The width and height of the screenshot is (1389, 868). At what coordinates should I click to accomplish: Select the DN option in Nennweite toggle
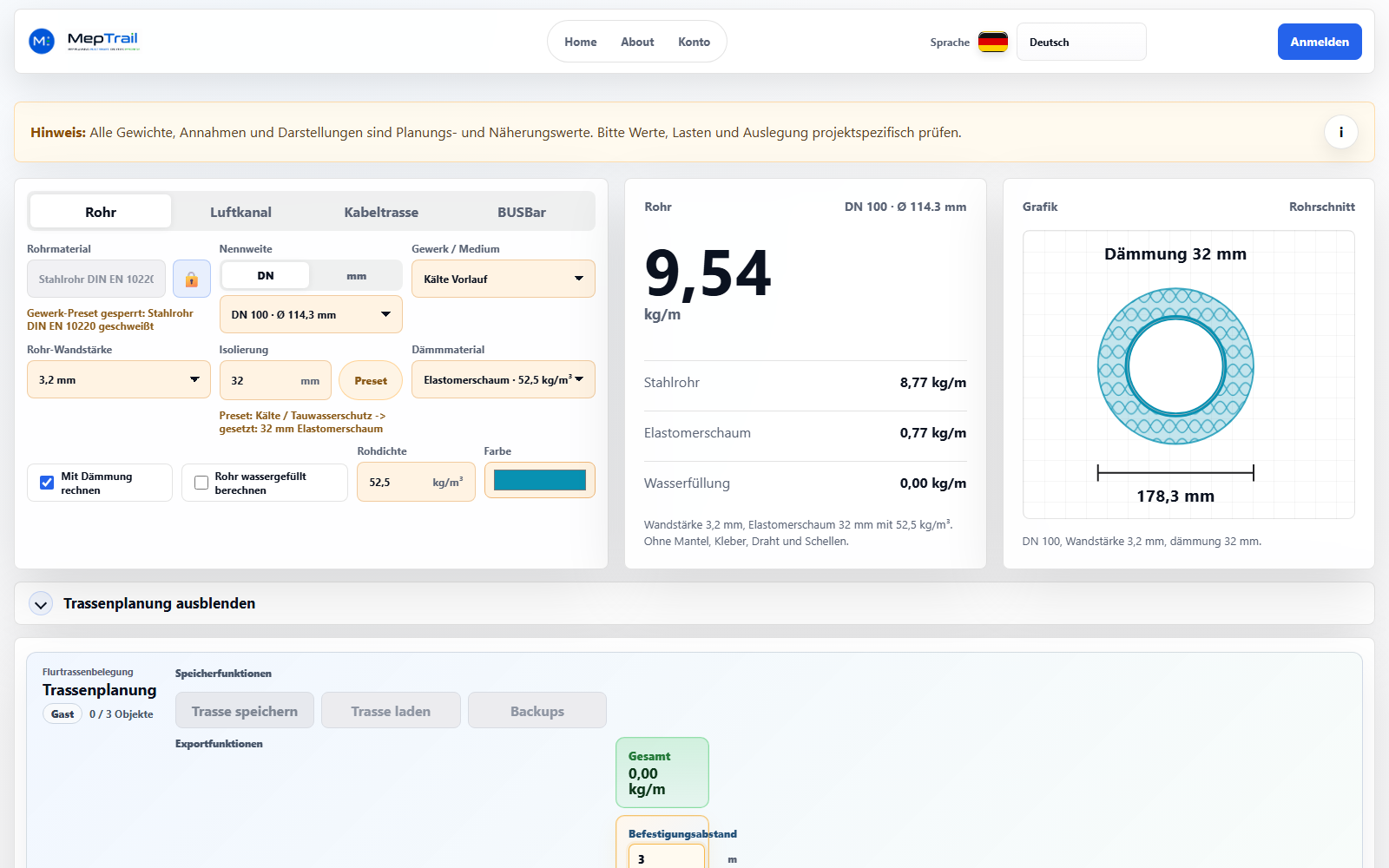tap(266, 276)
